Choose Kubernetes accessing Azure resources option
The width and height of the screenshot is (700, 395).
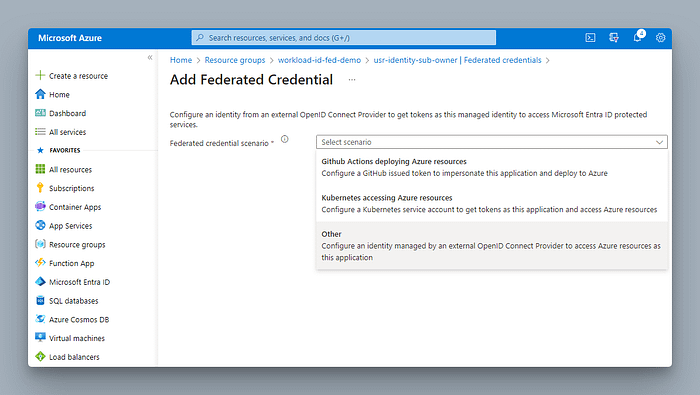(x=492, y=204)
